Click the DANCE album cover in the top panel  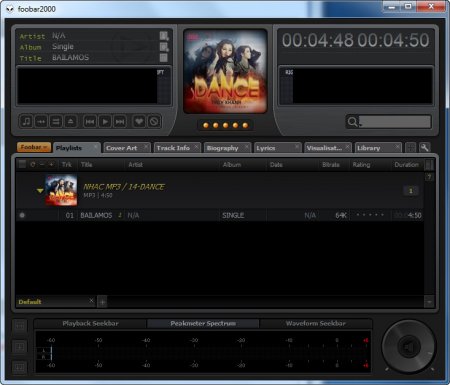pos(225,71)
